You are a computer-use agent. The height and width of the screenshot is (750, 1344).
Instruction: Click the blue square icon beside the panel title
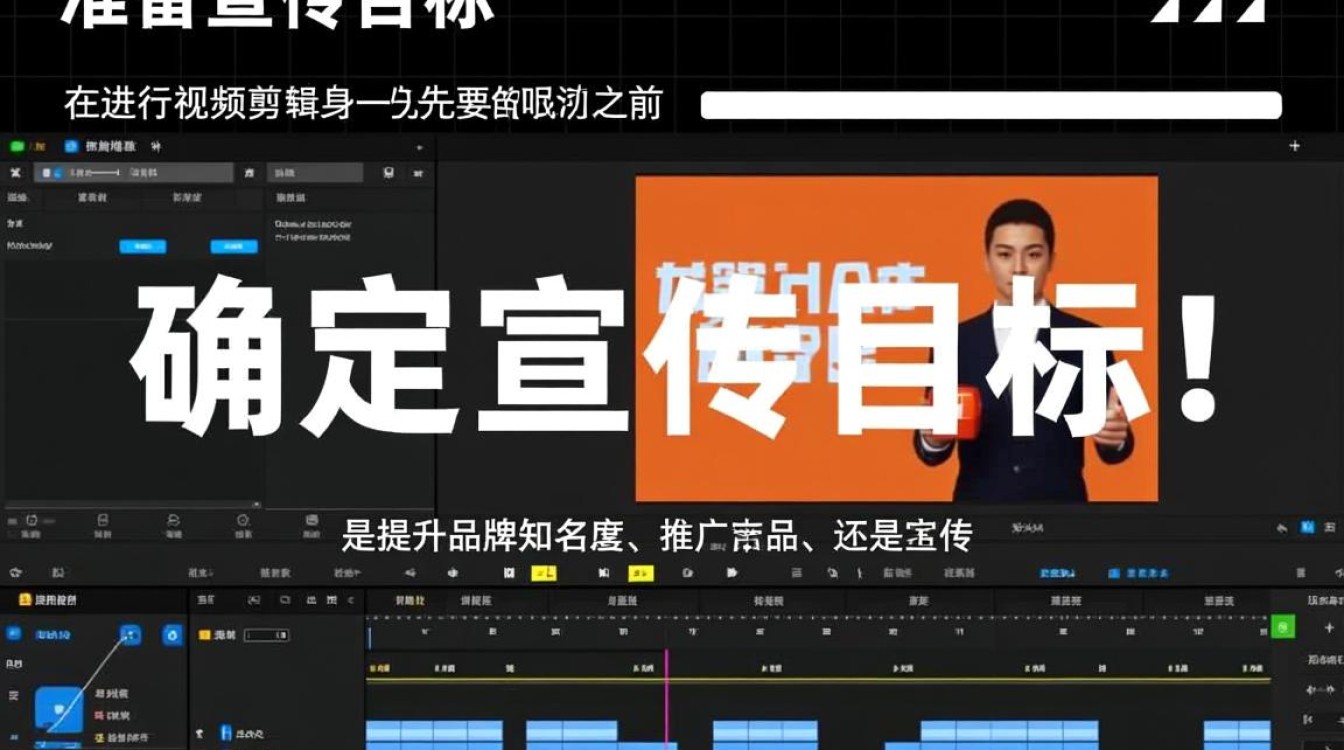coord(71,146)
